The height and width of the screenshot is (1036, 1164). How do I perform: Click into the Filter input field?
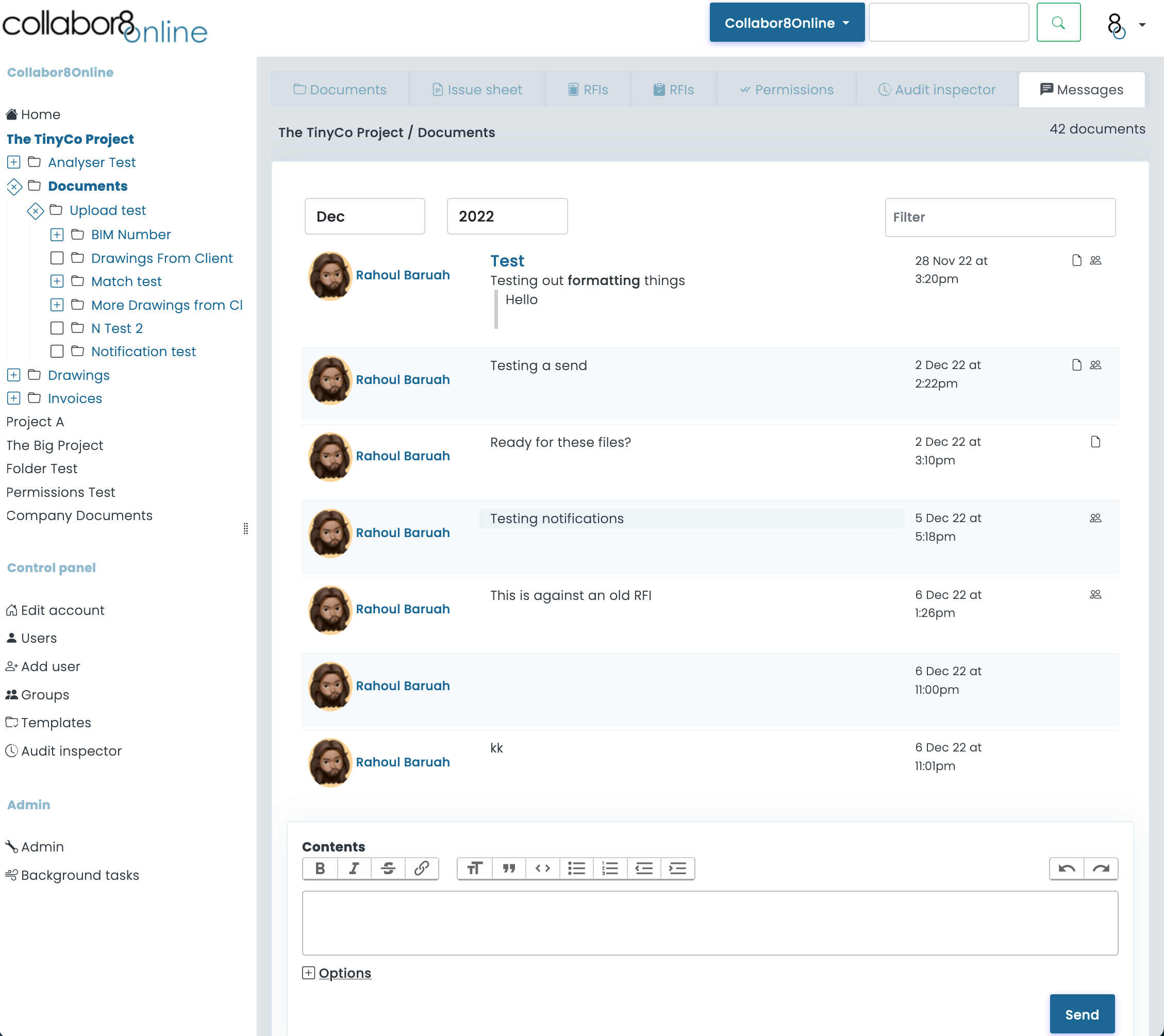1000,218
